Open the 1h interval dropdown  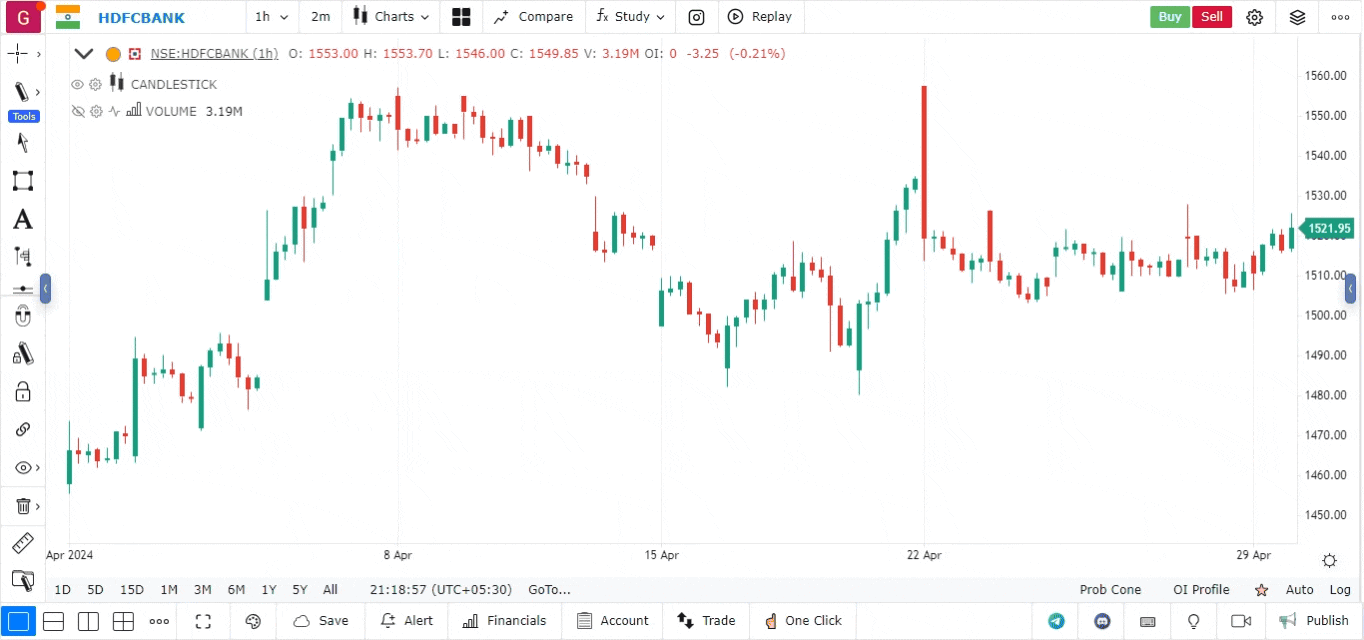coord(271,17)
